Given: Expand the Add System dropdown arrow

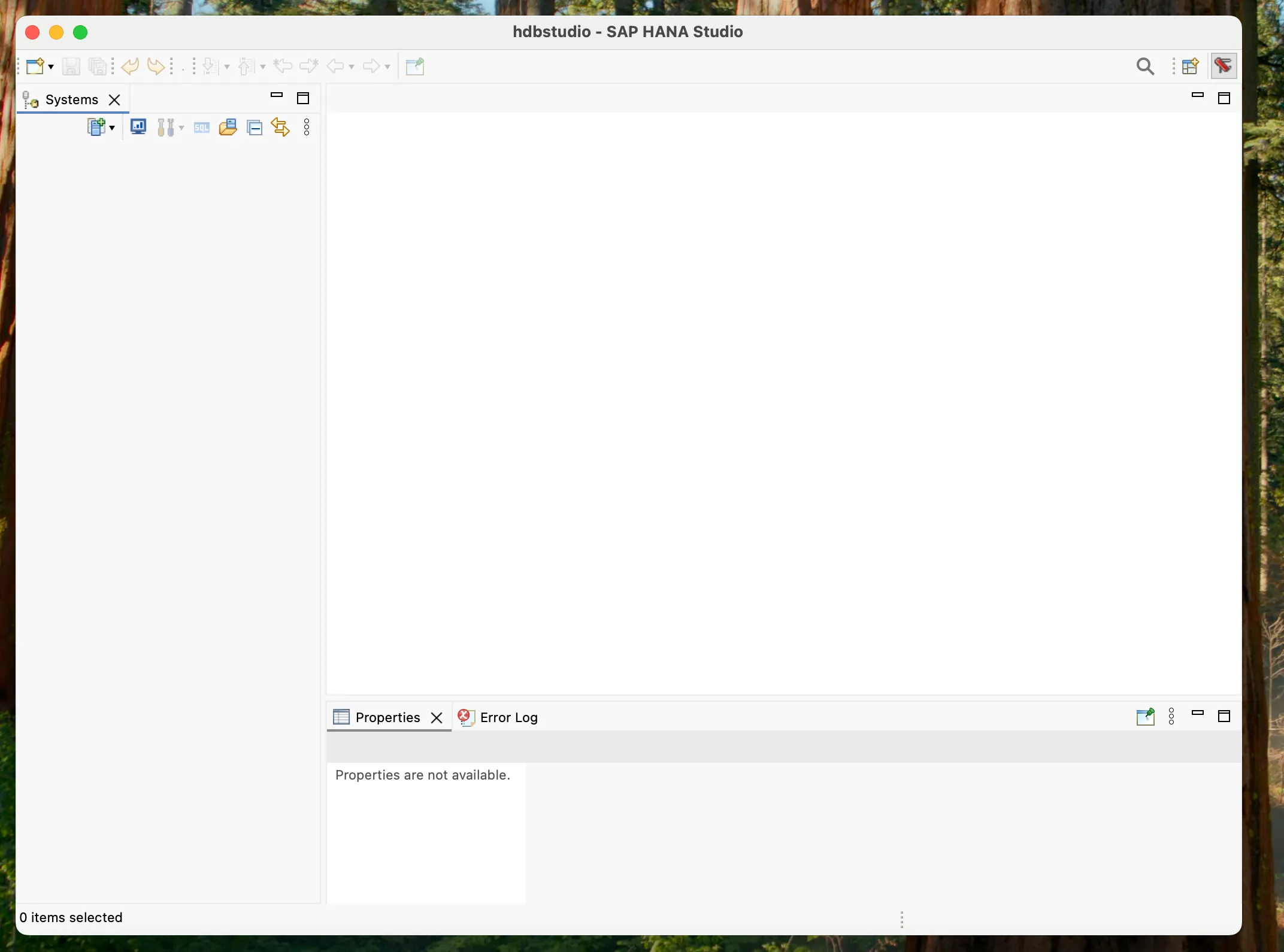Looking at the screenshot, I should click(x=112, y=128).
